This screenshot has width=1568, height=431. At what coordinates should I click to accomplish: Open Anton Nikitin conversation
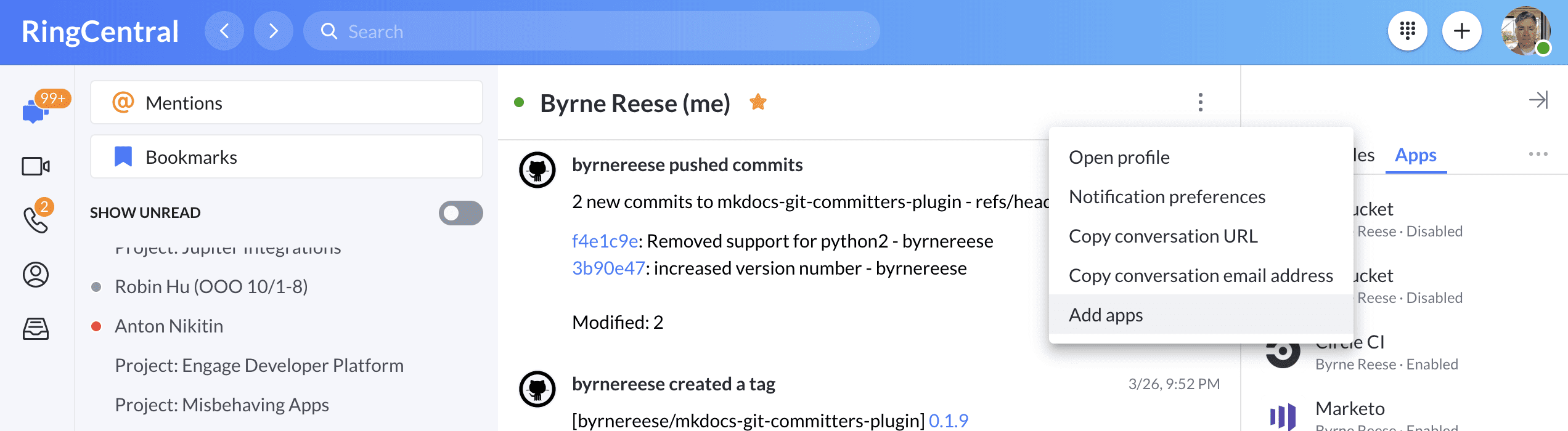click(x=169, y=326)
